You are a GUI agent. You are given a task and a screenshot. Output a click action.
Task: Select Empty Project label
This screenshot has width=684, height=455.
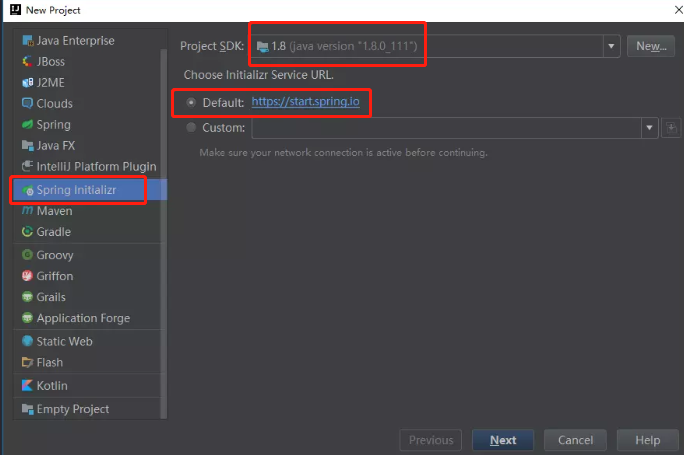pyautogui.click(x=73, y=409)
